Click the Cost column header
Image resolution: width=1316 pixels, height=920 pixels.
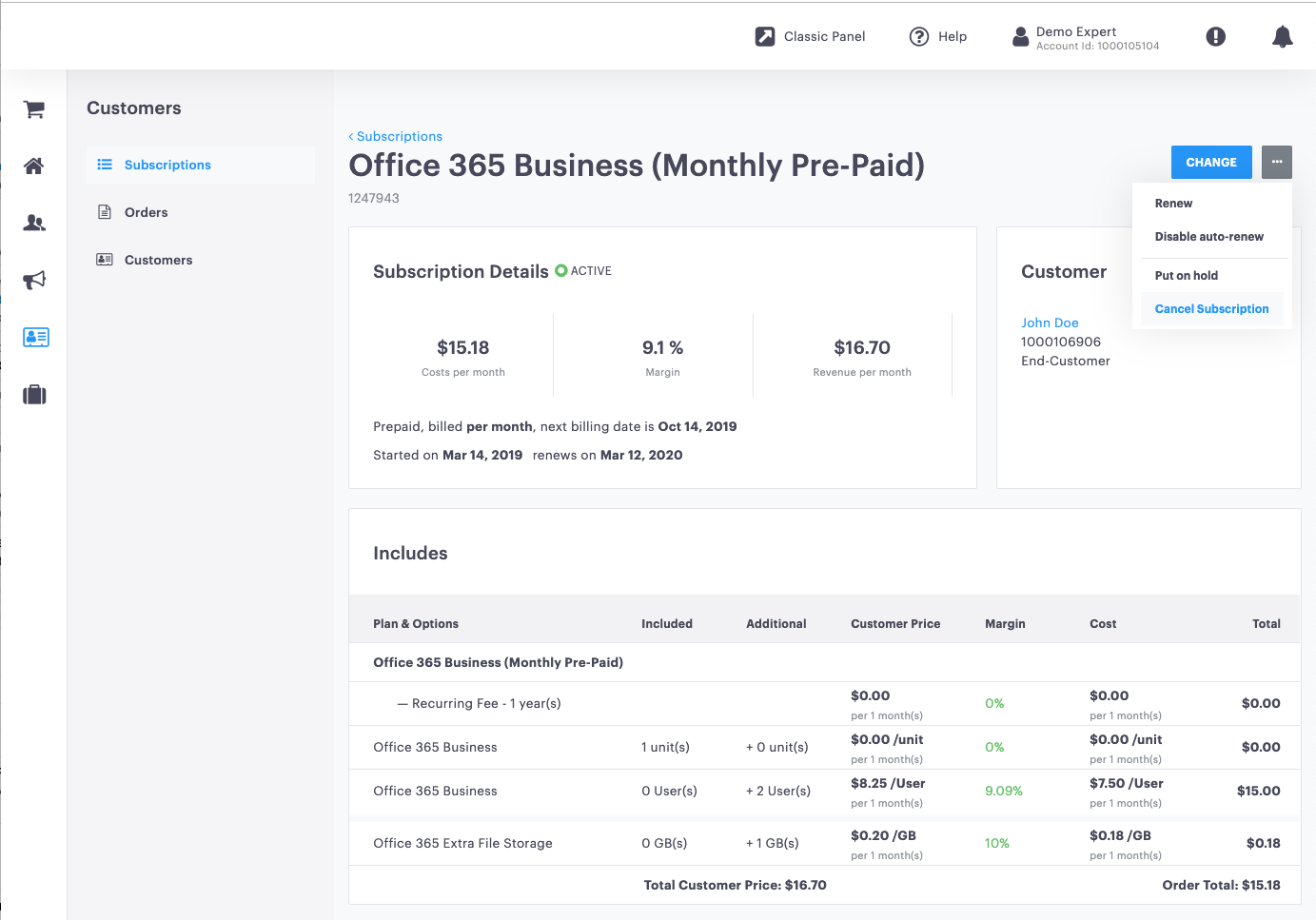click(x=1103, y=624)
